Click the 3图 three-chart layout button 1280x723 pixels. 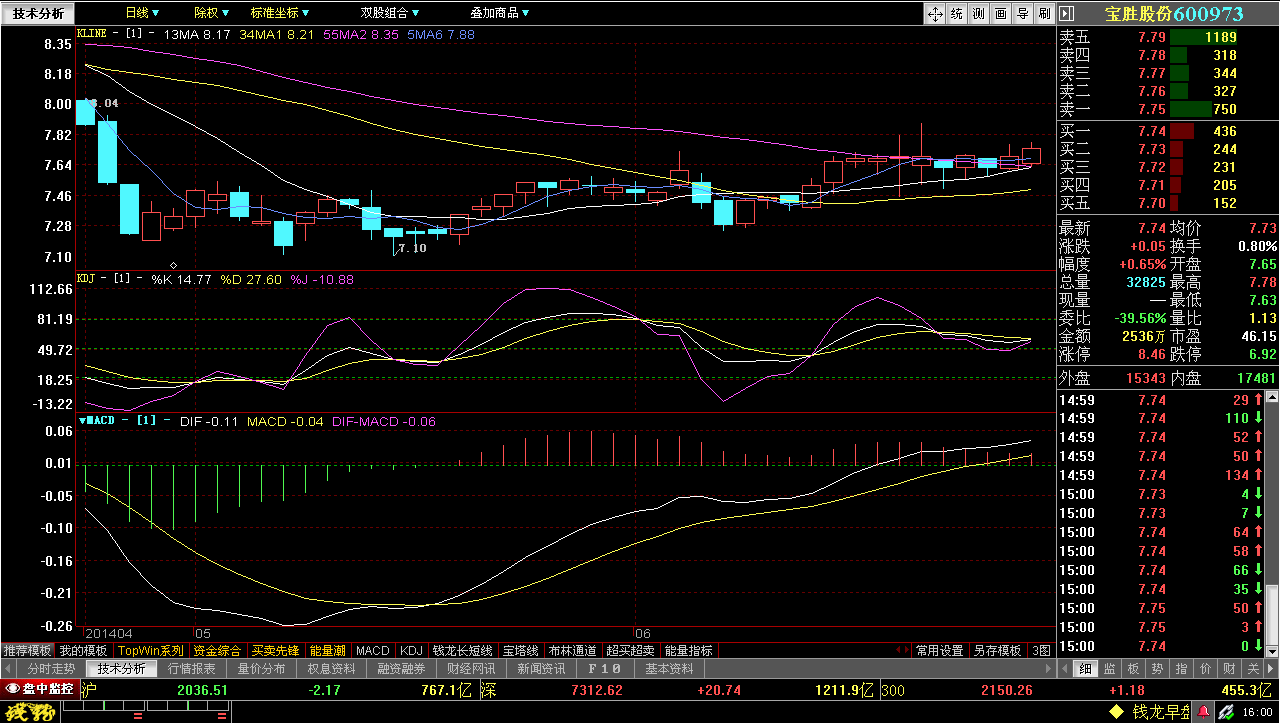click(x=1041, y=650)
